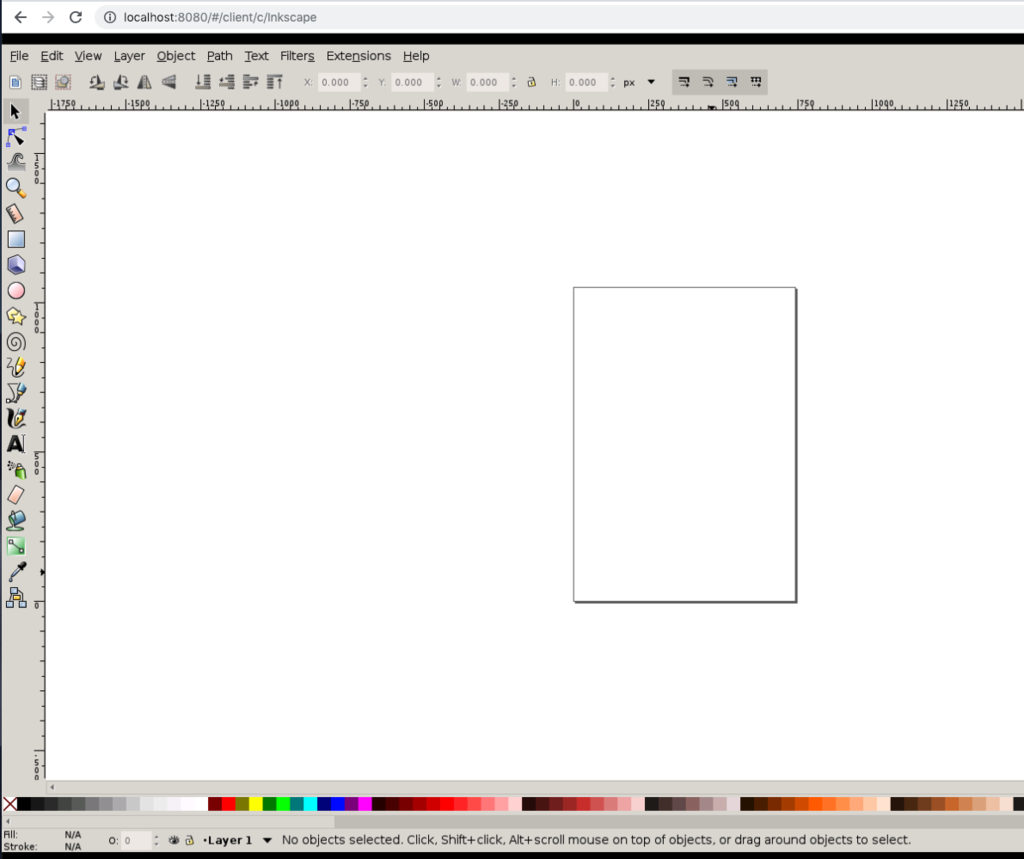This screenshot has height=859, width=1024.
Task: Select the Rectangle tool
Action: 15,238
